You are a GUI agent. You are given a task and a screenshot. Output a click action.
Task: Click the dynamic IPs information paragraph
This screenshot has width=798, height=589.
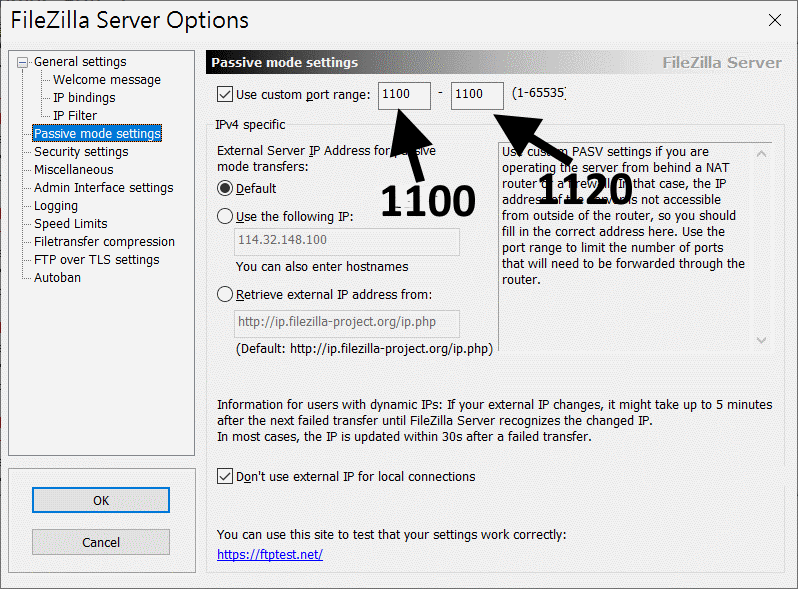pos(494,420)
